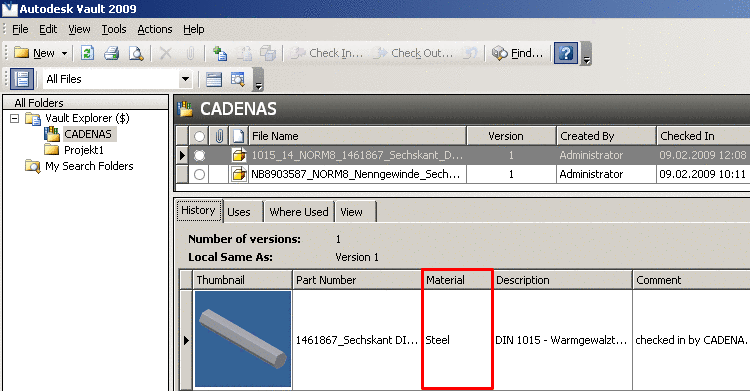The width and height of the screenshot is (750, 391).
Task: Switch to the View tab
Action: (355, 212)
